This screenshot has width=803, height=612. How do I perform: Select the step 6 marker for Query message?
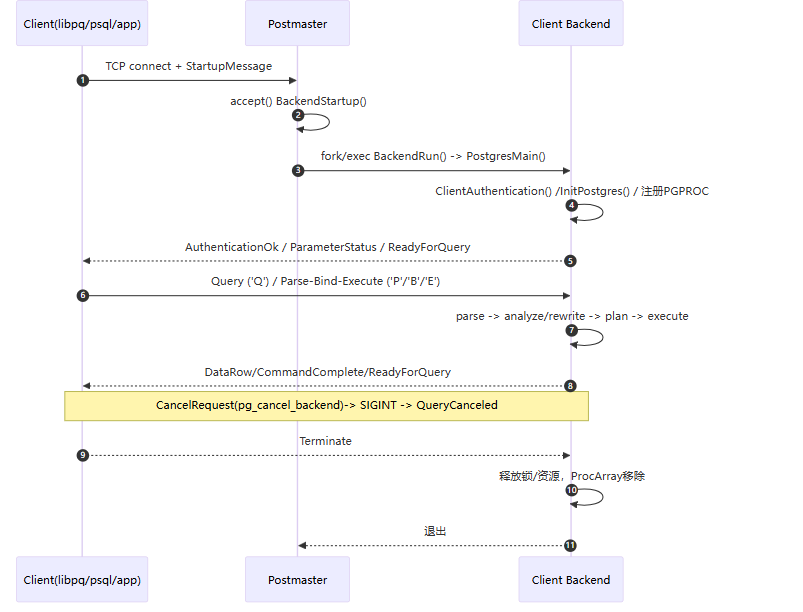pyautogui.click(x=82, y=296)
